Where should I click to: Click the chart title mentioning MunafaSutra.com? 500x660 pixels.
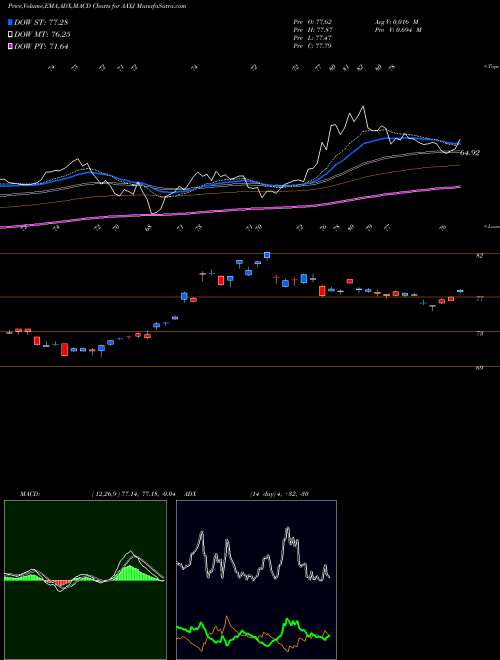point(97,6)
